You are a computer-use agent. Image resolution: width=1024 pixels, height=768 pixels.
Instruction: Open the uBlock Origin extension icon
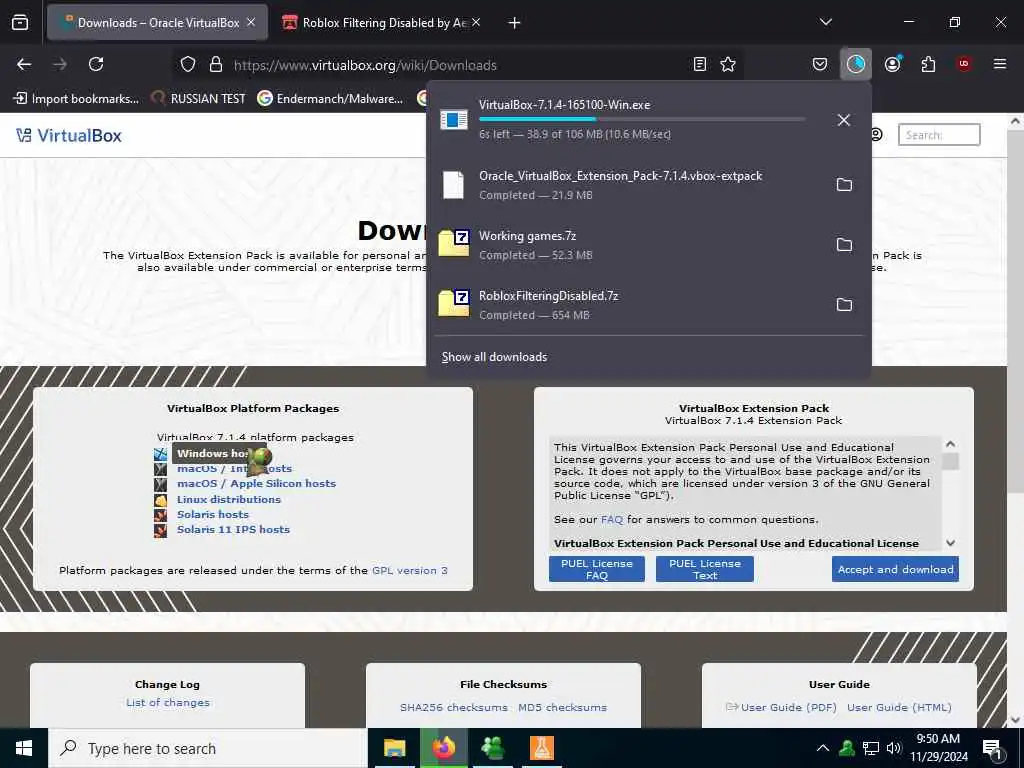[963, 64]
